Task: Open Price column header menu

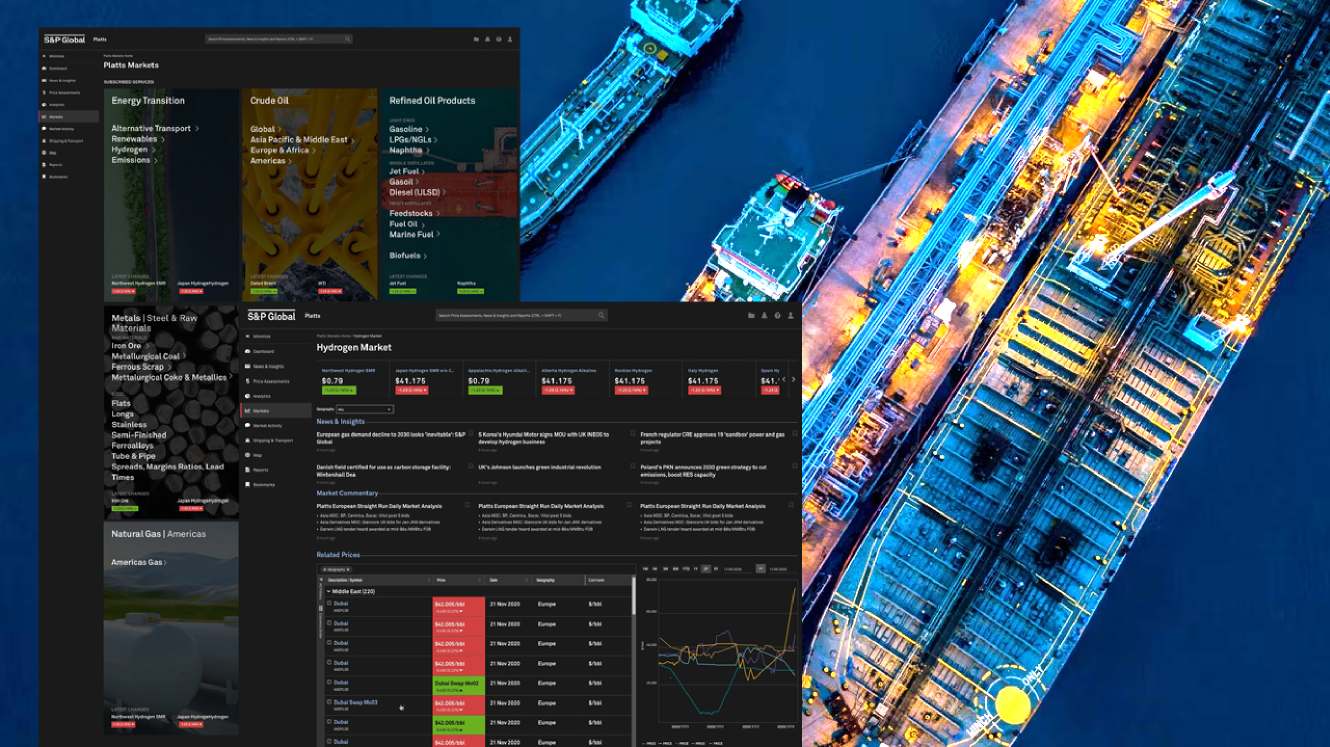Action: click(482, 580)
